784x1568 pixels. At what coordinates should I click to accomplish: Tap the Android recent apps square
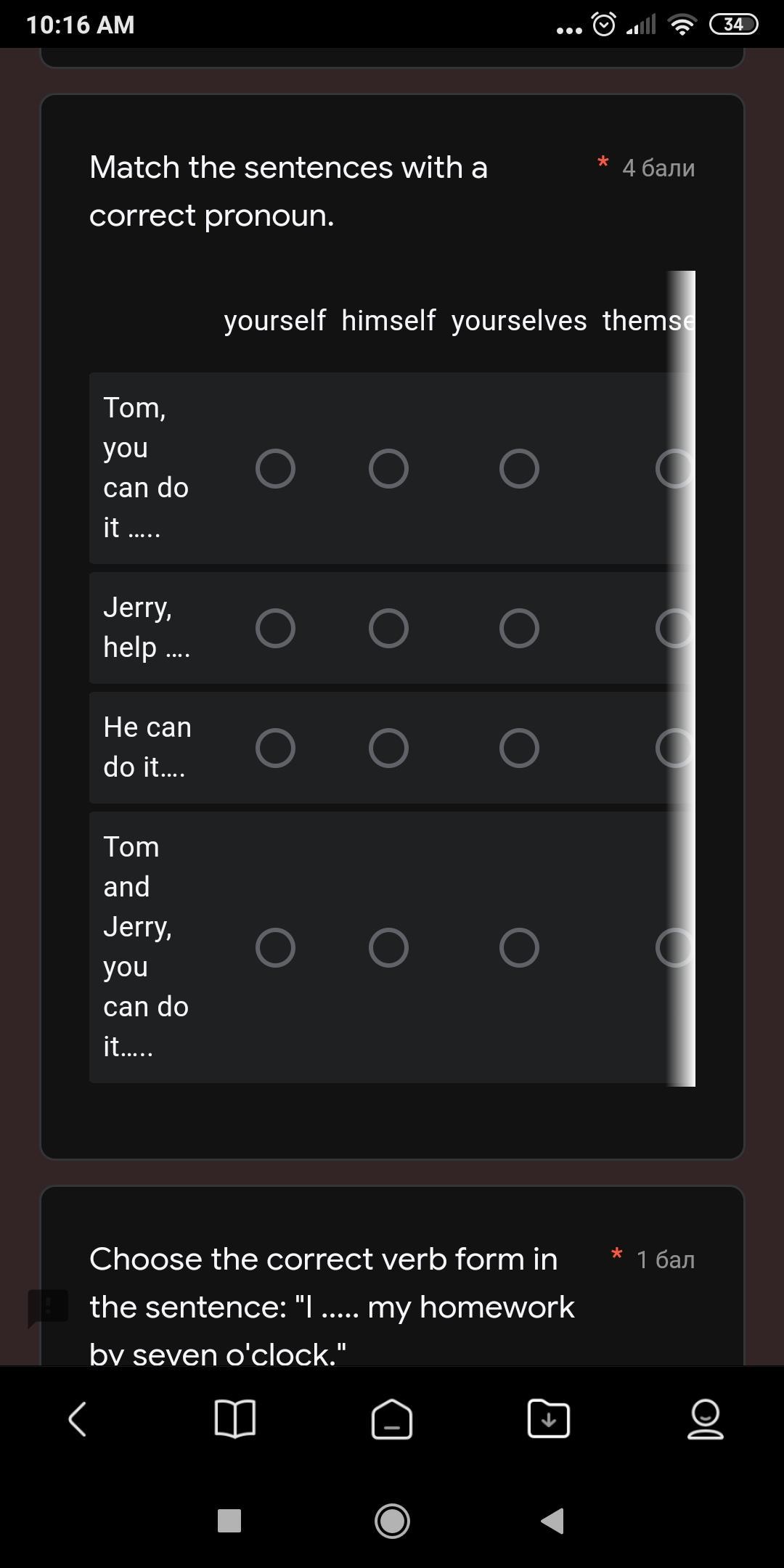coord(229,1520)
